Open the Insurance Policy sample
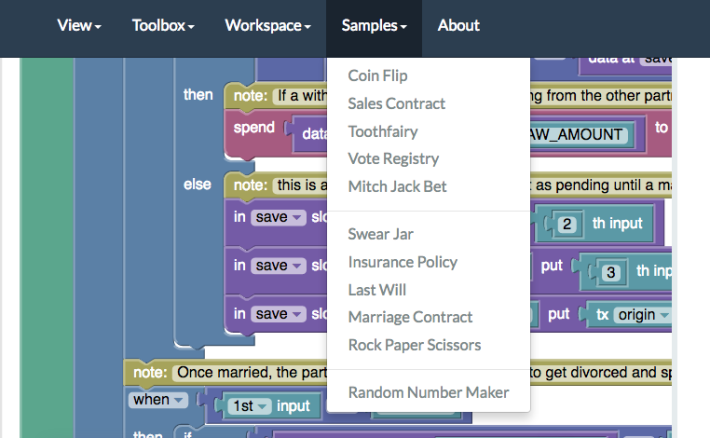This screenshot has height=438, width=710. pyautogui.click(x=403, y=262)
